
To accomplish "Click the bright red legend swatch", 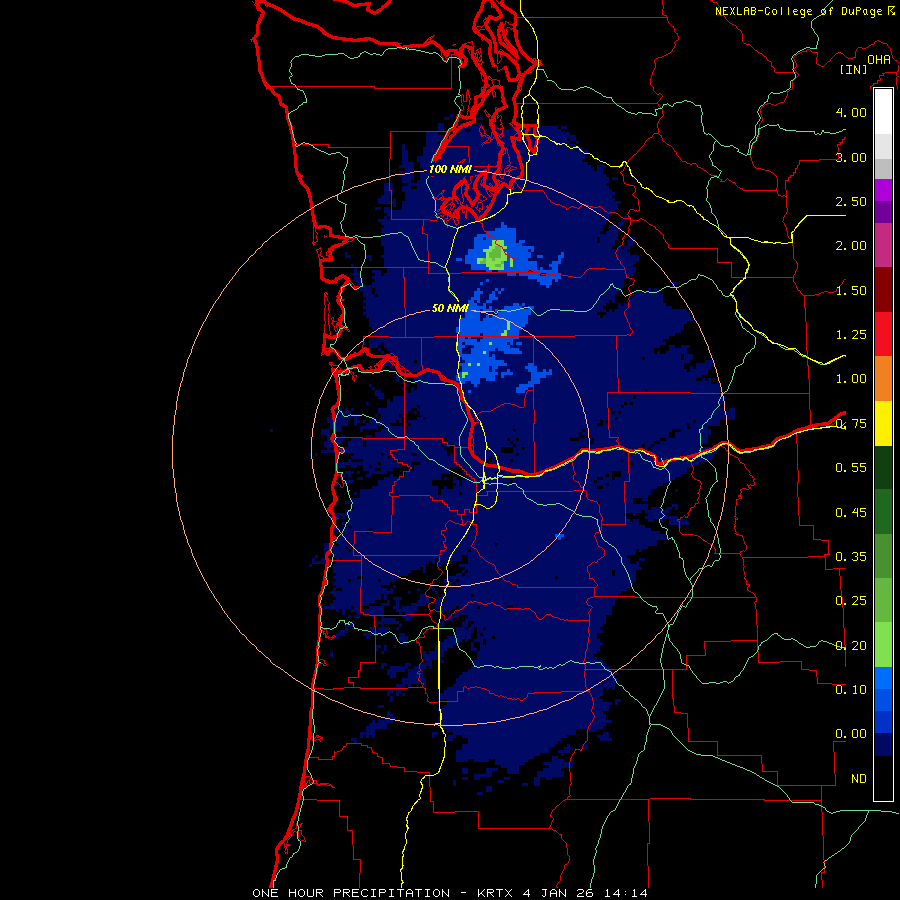I will click(x=883, y=334).
